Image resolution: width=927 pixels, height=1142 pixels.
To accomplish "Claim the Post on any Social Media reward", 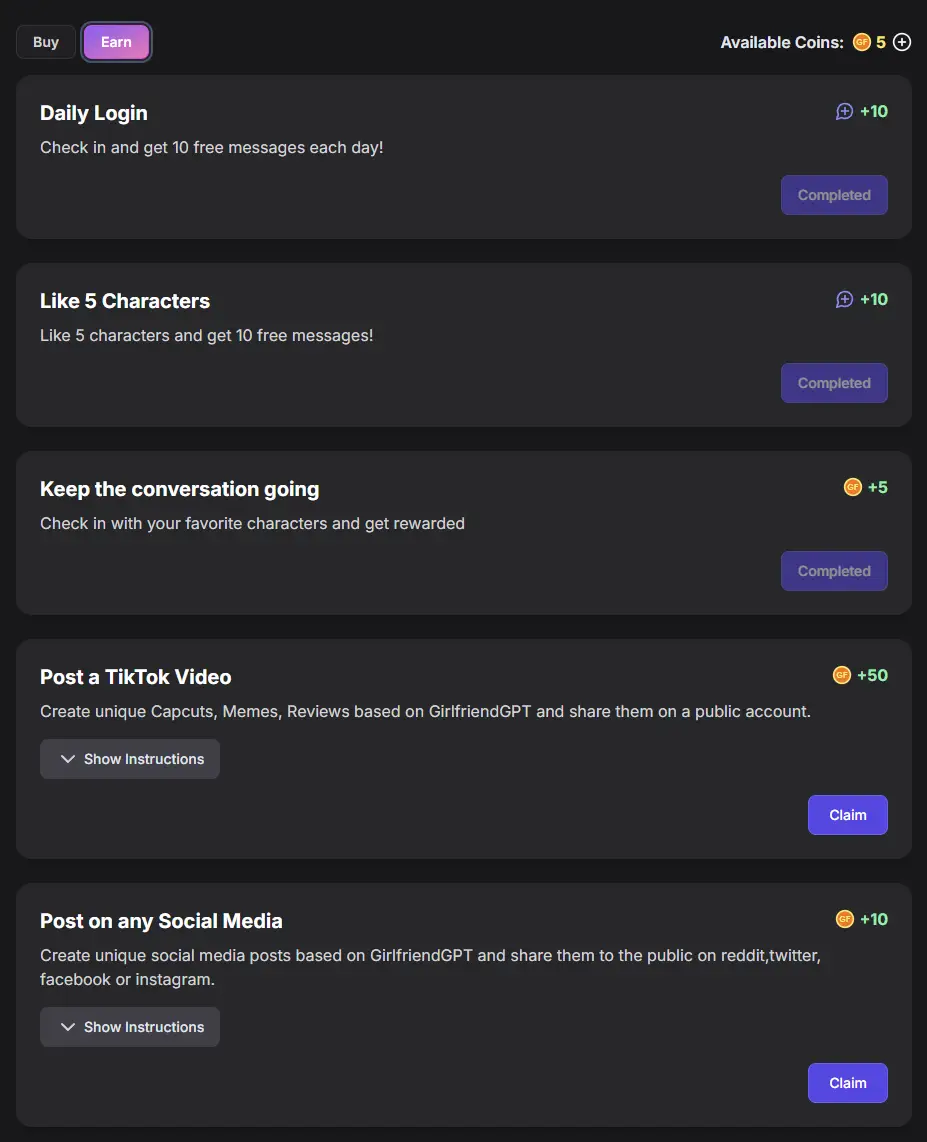I will [x=848, y=1083].
